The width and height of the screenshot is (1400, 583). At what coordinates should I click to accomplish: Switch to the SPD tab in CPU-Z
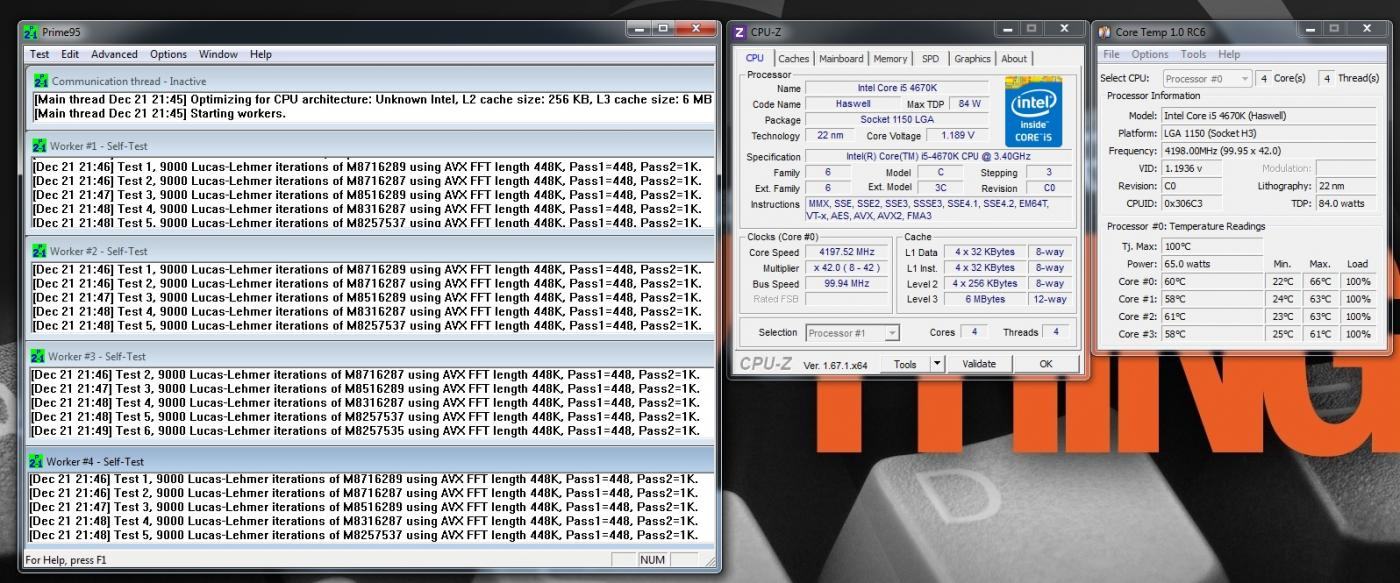930,59
